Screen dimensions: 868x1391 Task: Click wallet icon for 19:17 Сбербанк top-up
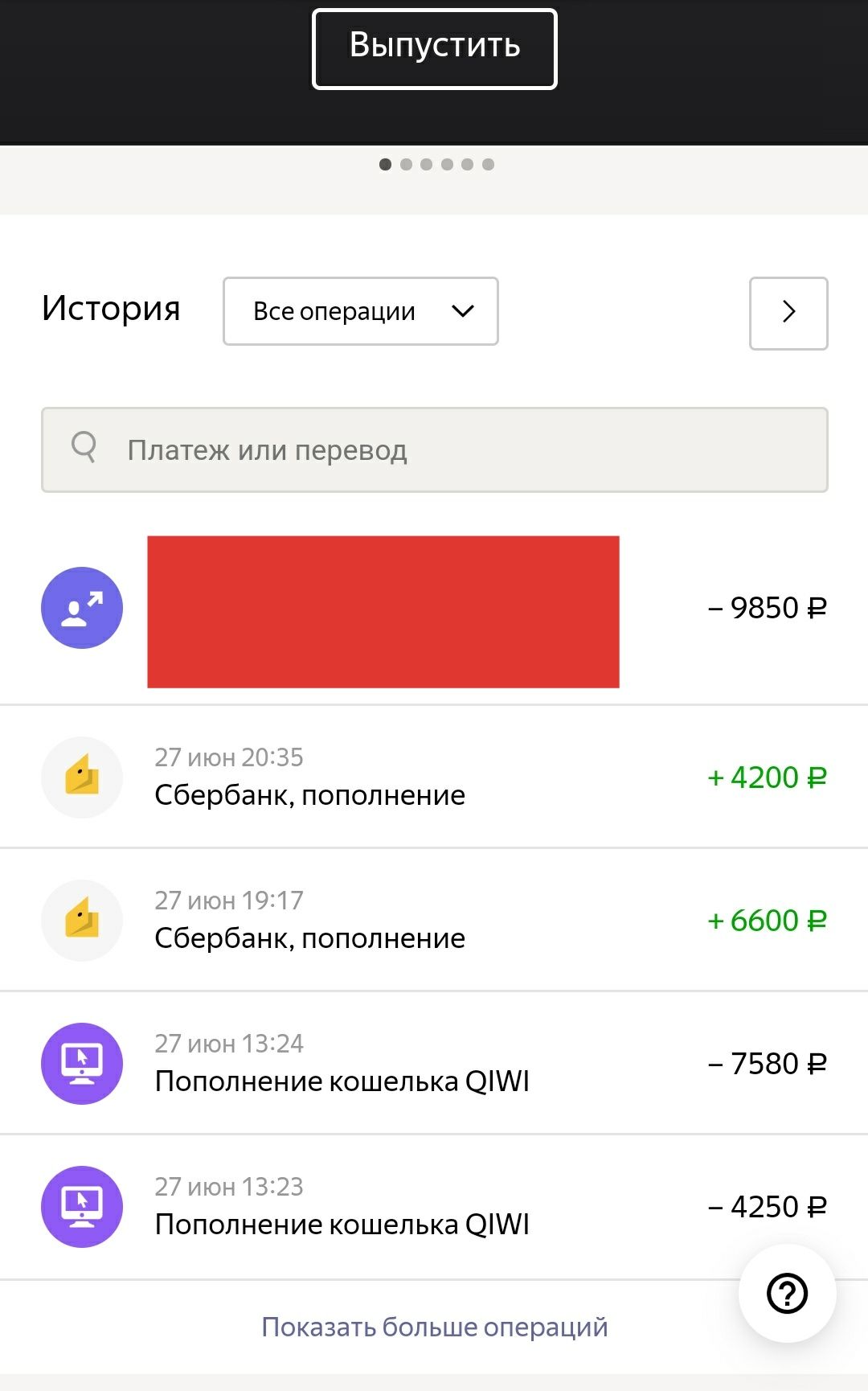click(x=82, y=921)
